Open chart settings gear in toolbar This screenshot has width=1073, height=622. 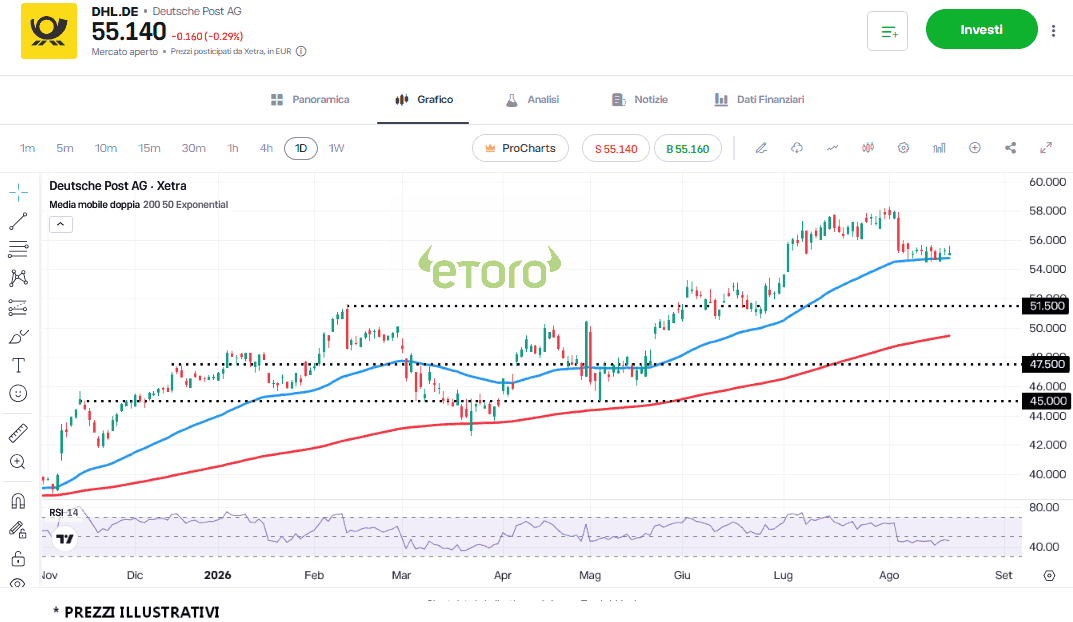(903, 148)
